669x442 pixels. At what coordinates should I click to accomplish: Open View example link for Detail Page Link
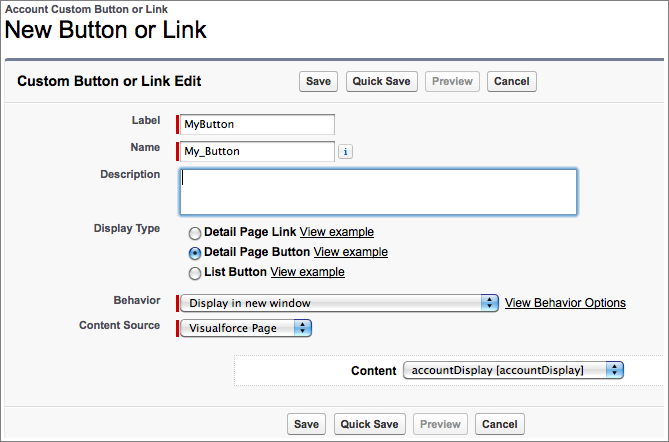(x=337, y=232)
